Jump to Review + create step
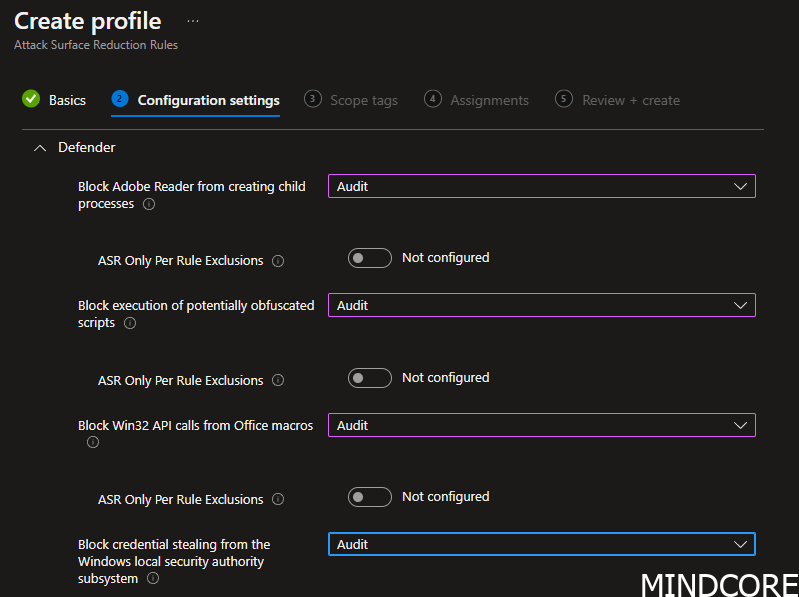This screenshot has width=799, height=597. (x=617, y=100)
